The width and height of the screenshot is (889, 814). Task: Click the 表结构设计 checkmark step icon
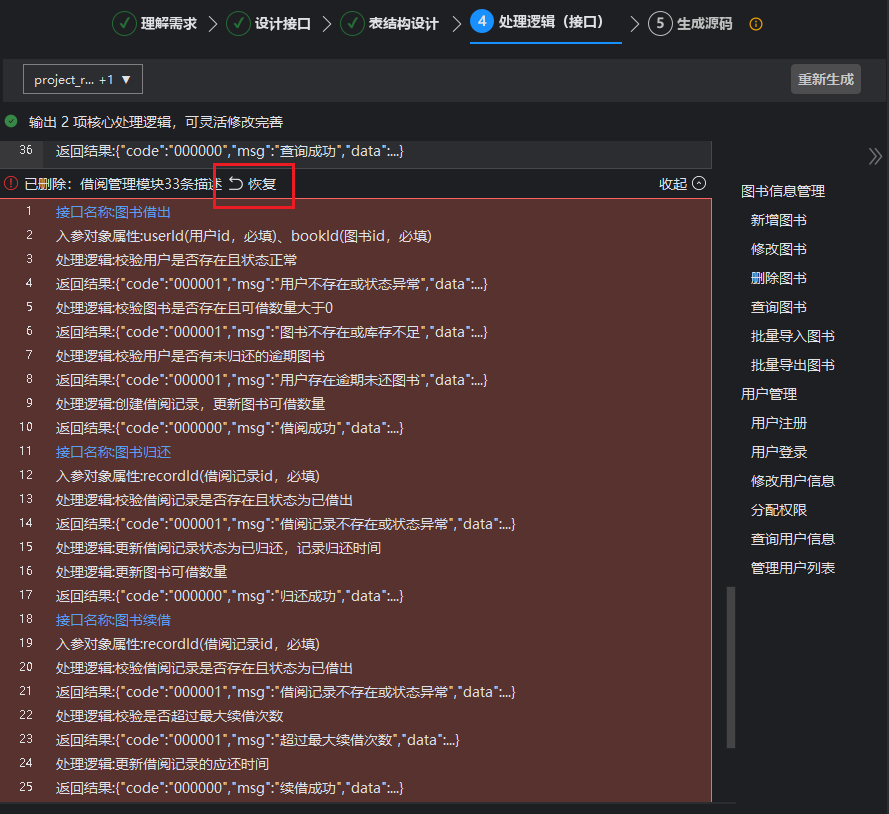(x=352, y=23)
